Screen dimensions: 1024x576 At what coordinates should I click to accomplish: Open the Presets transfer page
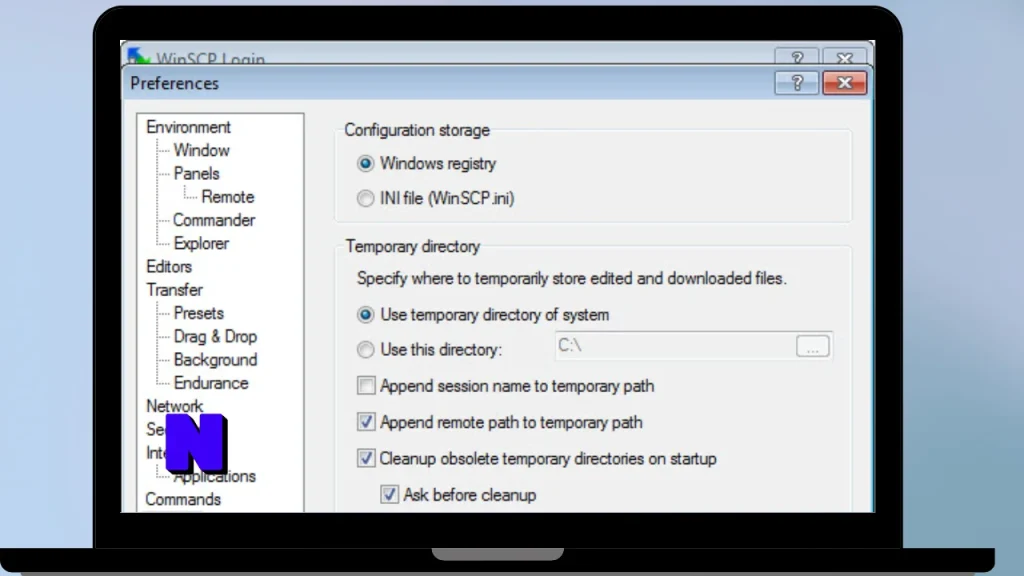click(199, 313)
